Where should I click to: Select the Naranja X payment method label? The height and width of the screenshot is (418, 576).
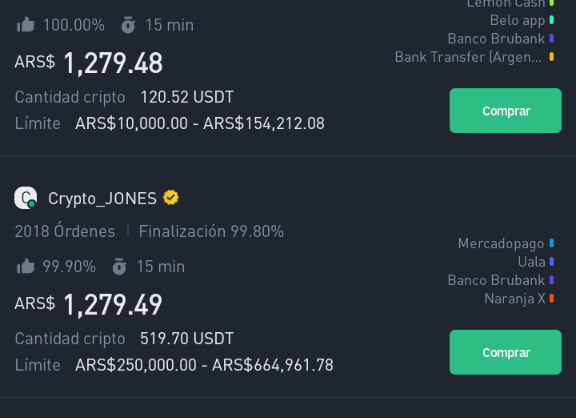[515, 299]
